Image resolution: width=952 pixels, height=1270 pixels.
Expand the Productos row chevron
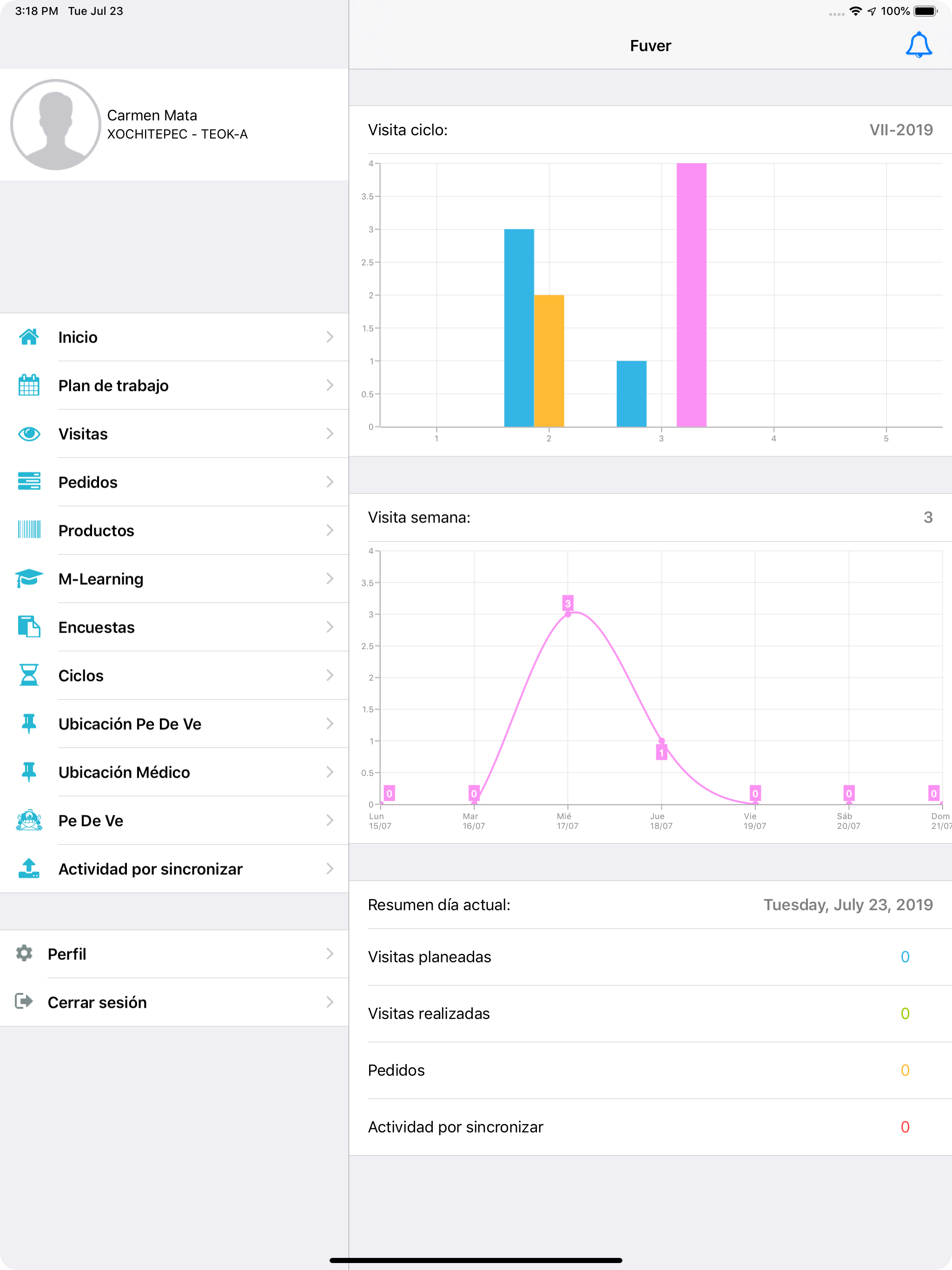(330, 530)
